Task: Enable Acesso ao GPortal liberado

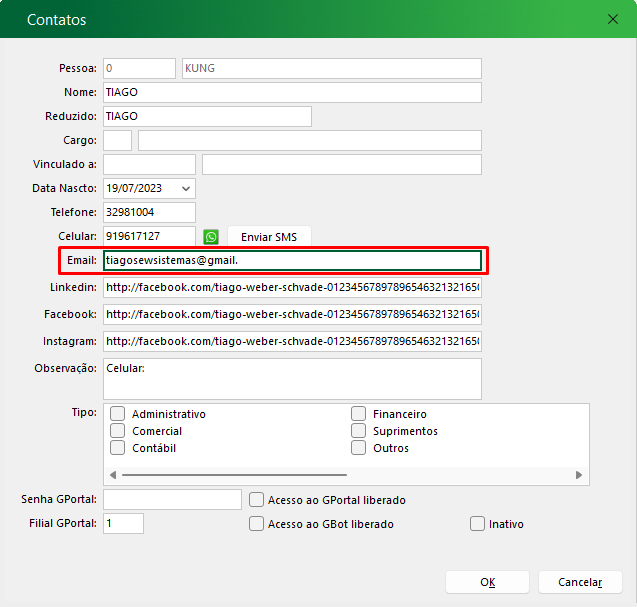Action: coord(257,500)
